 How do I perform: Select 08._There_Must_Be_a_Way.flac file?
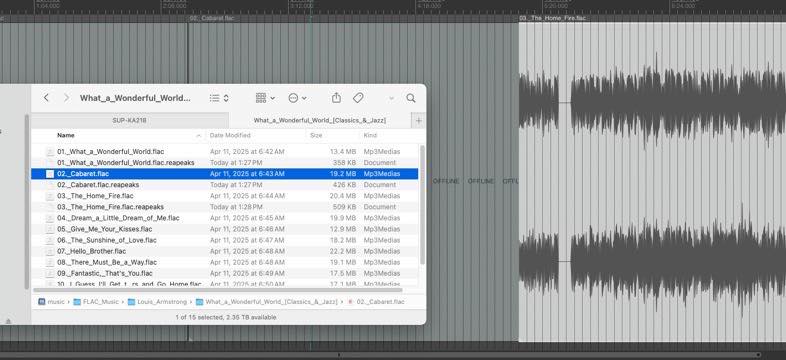(225, 262)
